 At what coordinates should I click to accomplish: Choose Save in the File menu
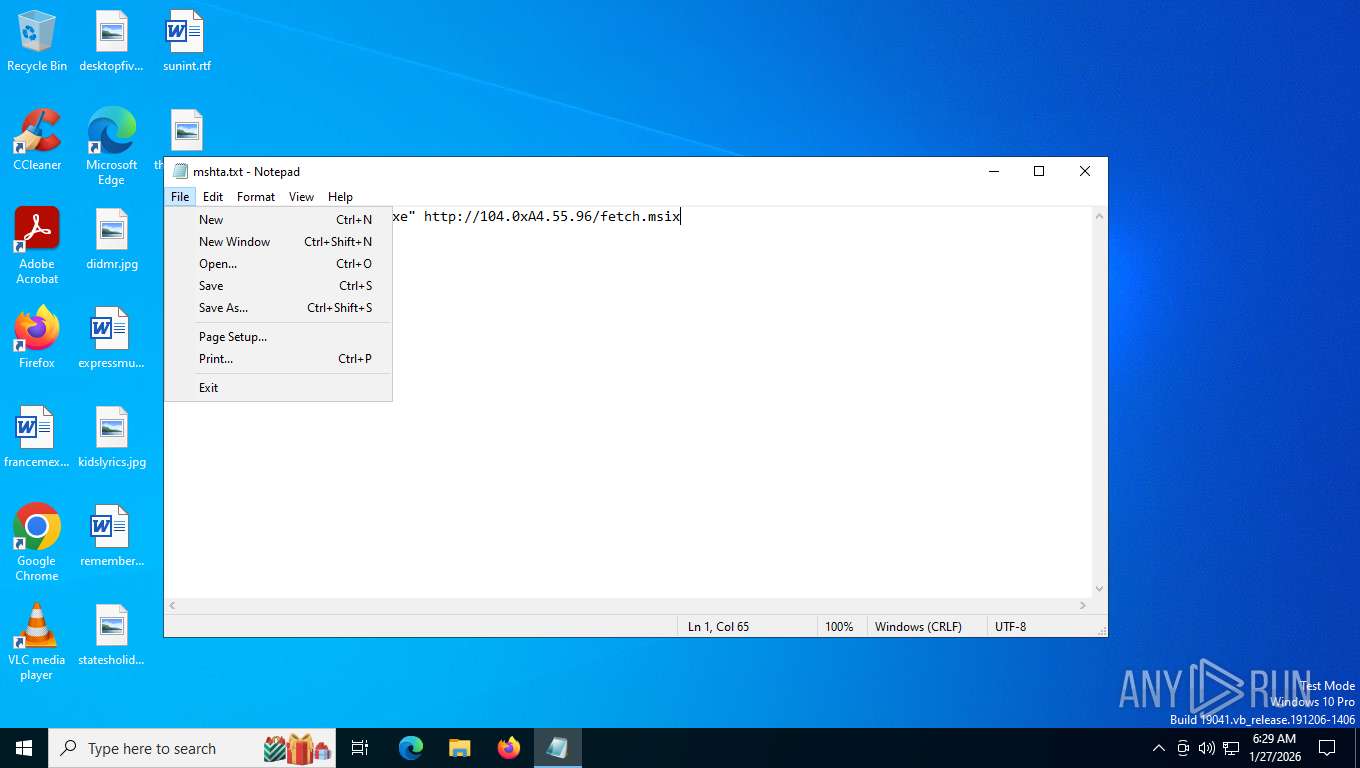click(x=279, y=286)
